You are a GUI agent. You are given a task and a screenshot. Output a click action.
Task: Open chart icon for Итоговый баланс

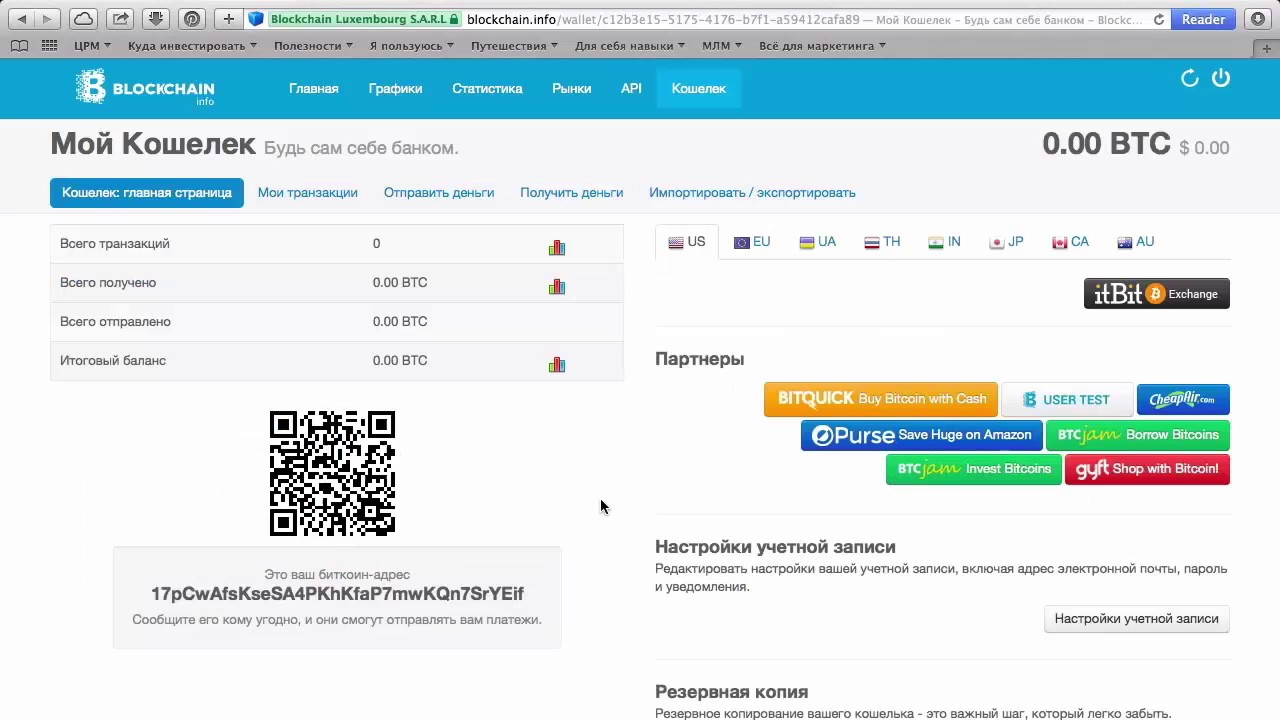click(x=557, y=364)
